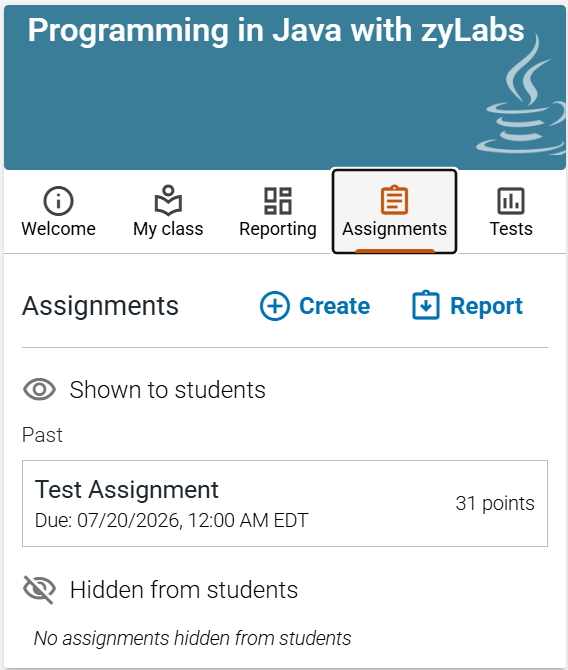Image resolution: width=568 pixels, height=670 pixels.
Task: Click the Welcome info circle icon
Action: [59, 200]
